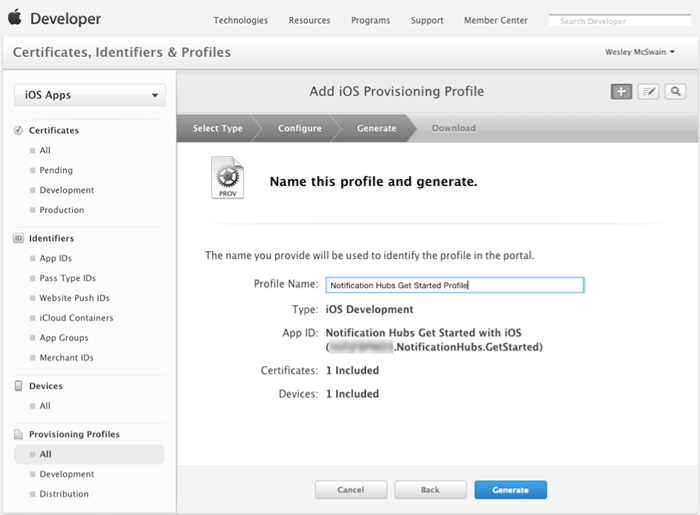Click the Devices '1 Included' value
The image size is (700, 515).
352,394
